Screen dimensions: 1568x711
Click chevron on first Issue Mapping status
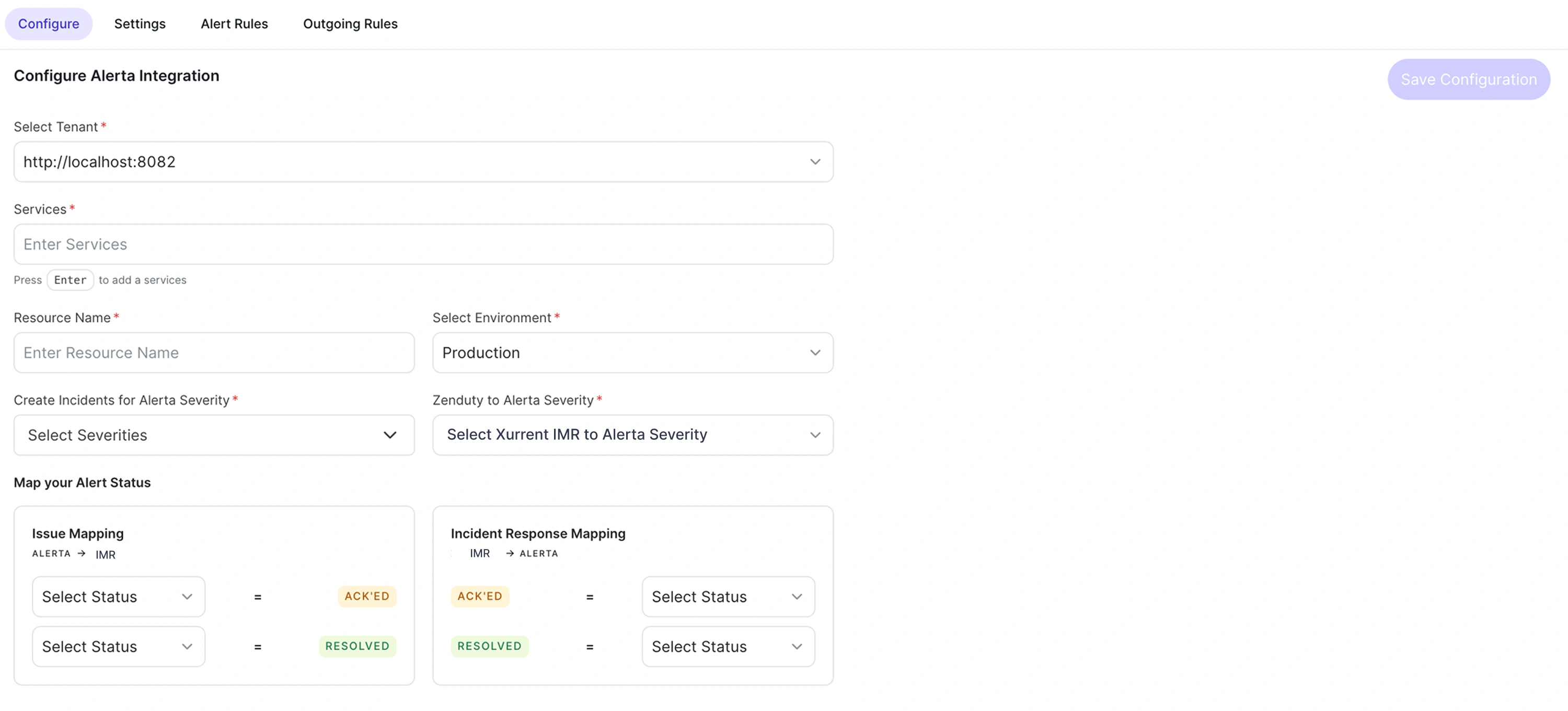pos(187,597)
